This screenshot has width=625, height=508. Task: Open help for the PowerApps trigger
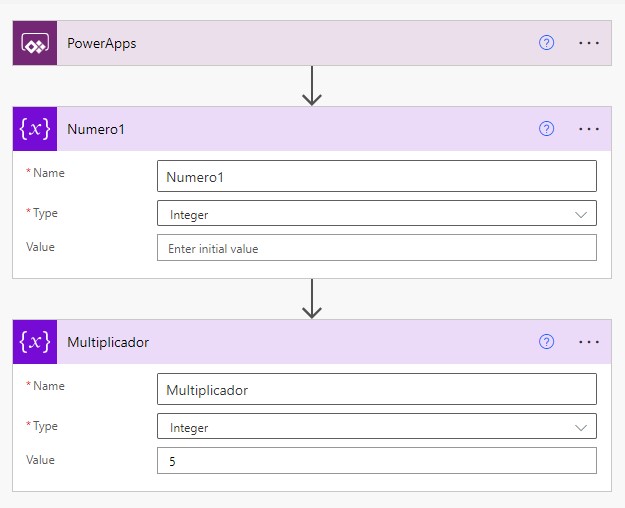(546, 44)
